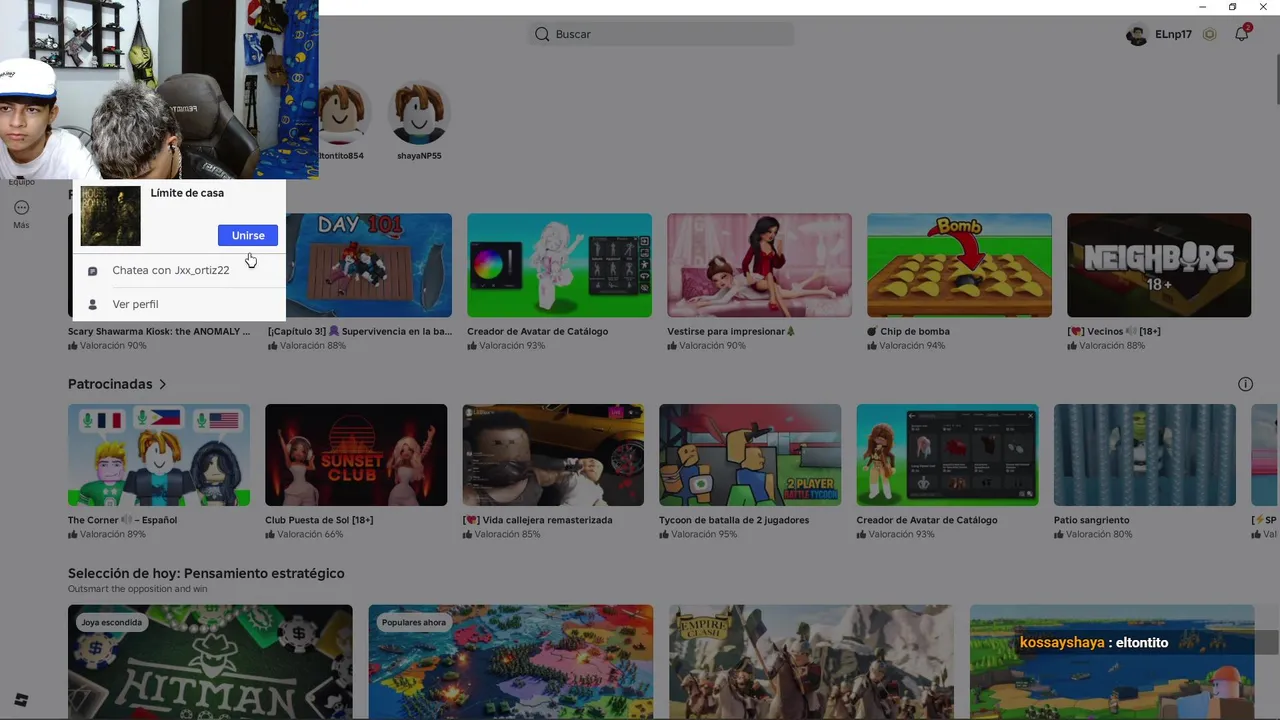
Task: Click the sponsored info icon
Action: (1245, 384)
